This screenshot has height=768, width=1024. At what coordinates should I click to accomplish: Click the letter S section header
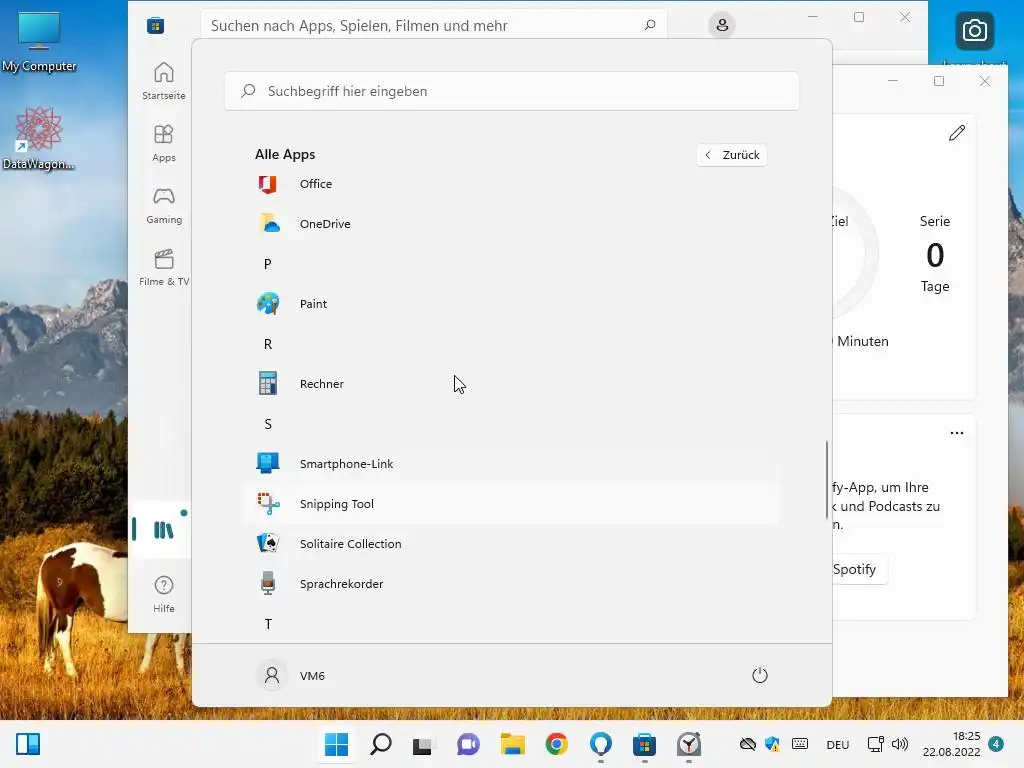tap(268, 424)
